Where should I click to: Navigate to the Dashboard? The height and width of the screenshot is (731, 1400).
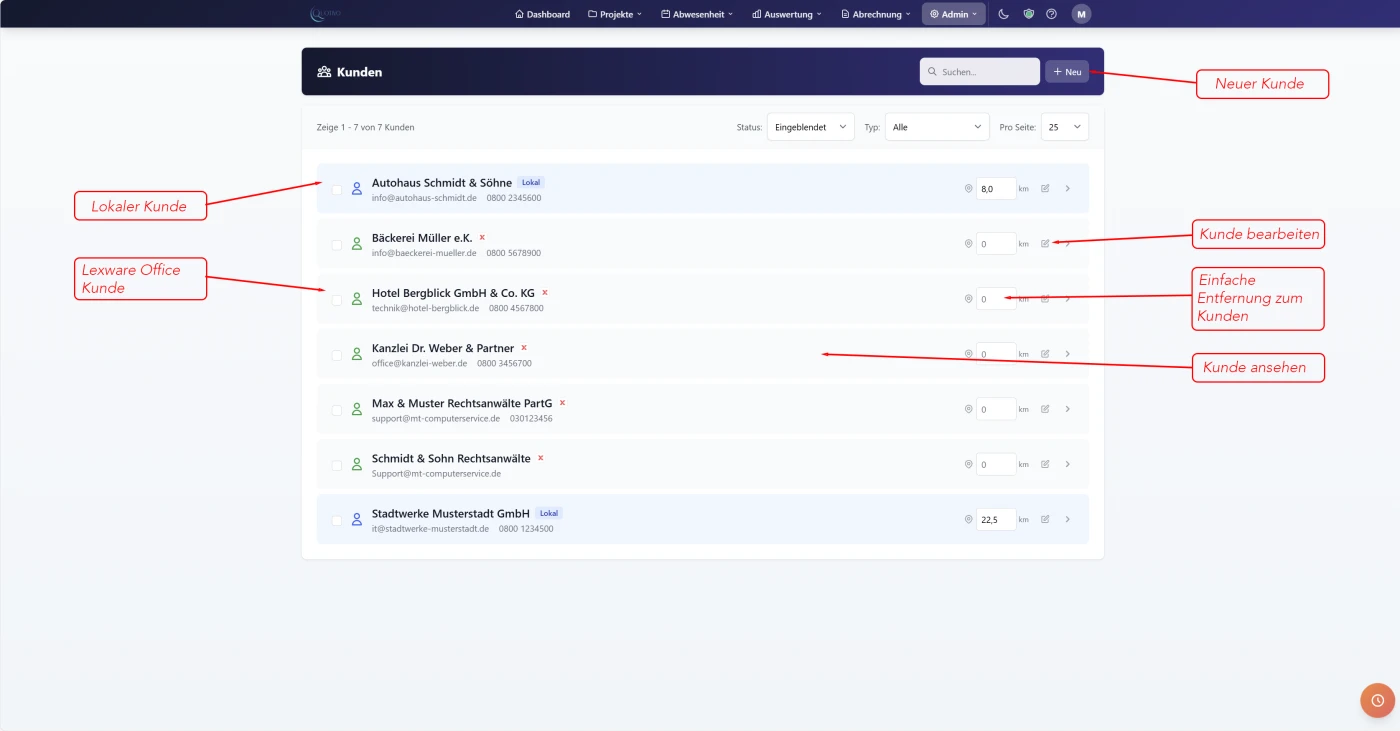542,14
